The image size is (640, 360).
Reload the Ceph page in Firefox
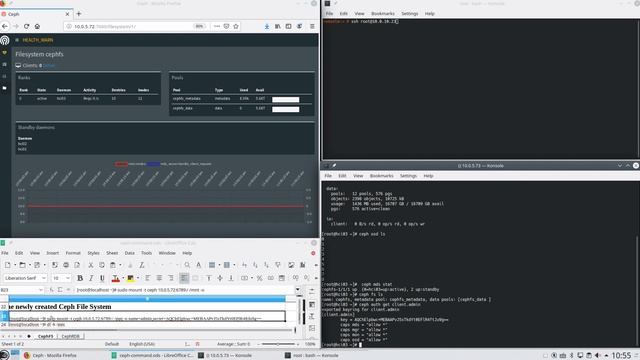point(27,26)
